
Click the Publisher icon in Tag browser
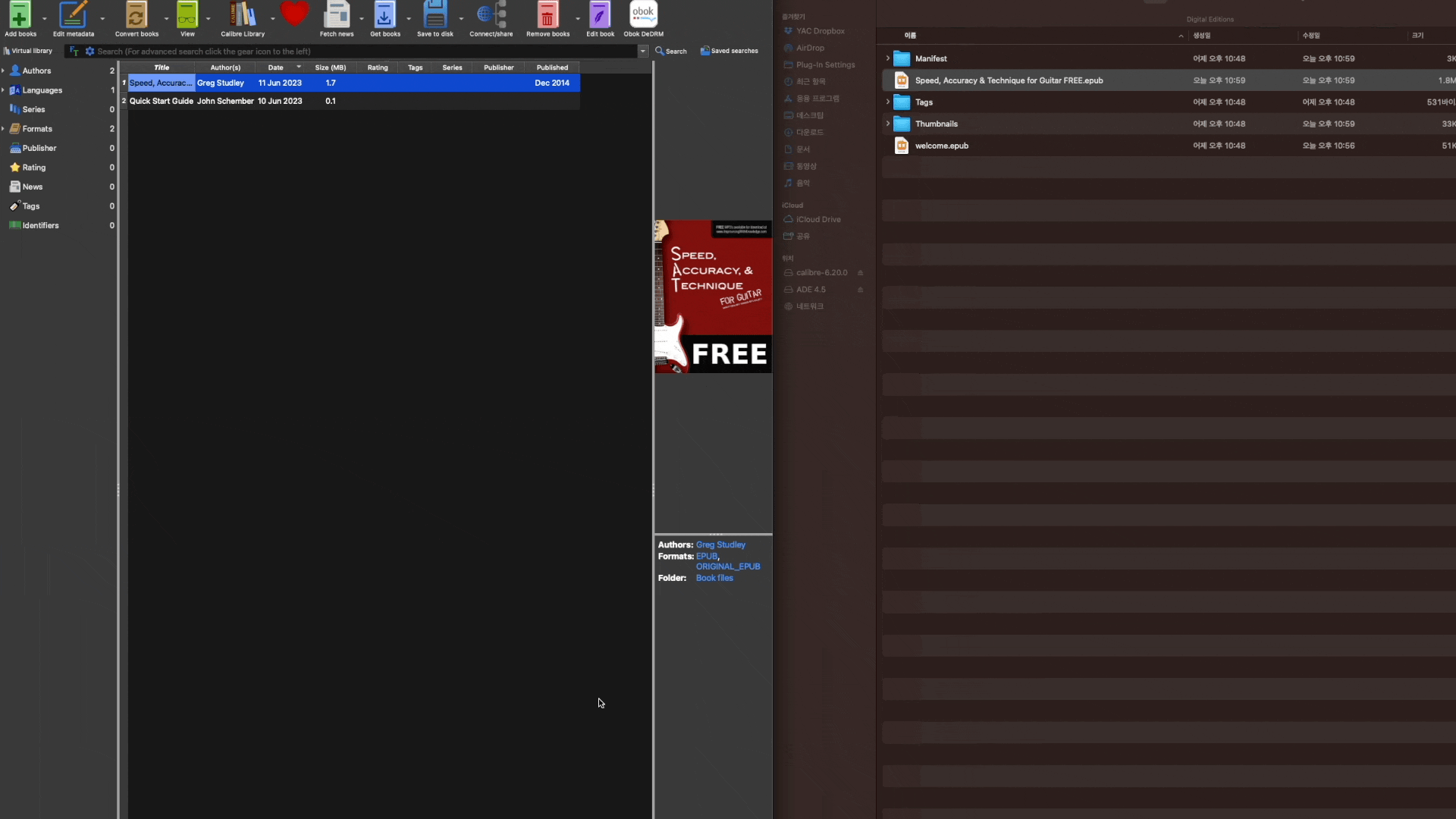[15, 148]
